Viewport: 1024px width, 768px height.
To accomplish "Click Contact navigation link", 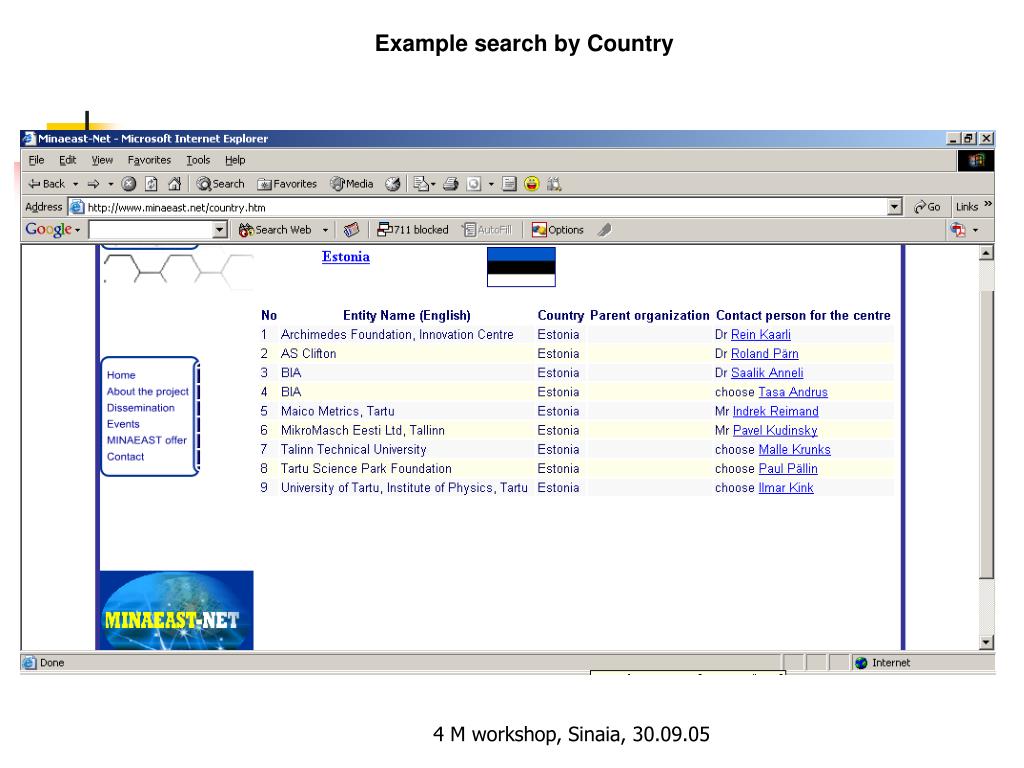I will pos(125,456).
